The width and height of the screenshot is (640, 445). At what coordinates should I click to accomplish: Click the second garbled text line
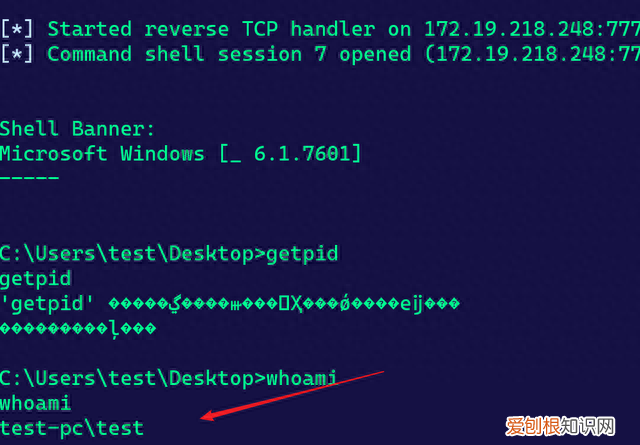tap(78, 329)
